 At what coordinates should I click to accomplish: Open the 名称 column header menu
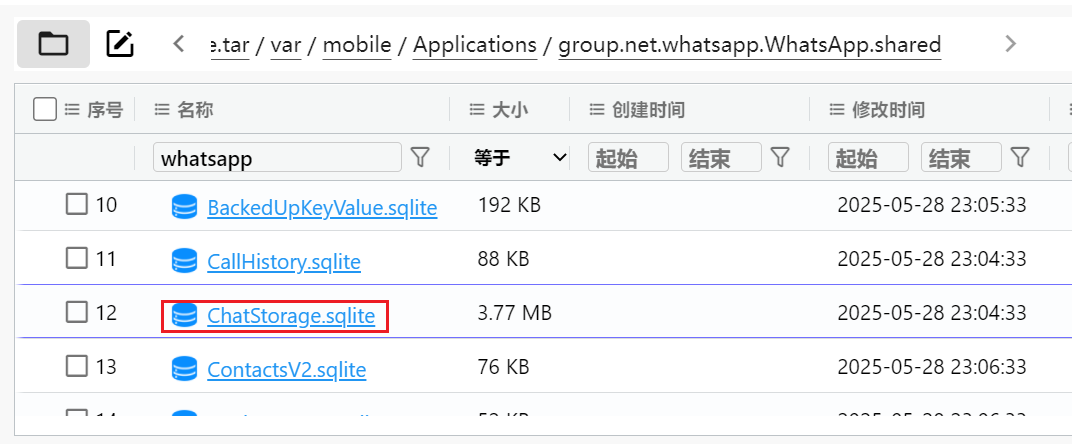[162, 110]
